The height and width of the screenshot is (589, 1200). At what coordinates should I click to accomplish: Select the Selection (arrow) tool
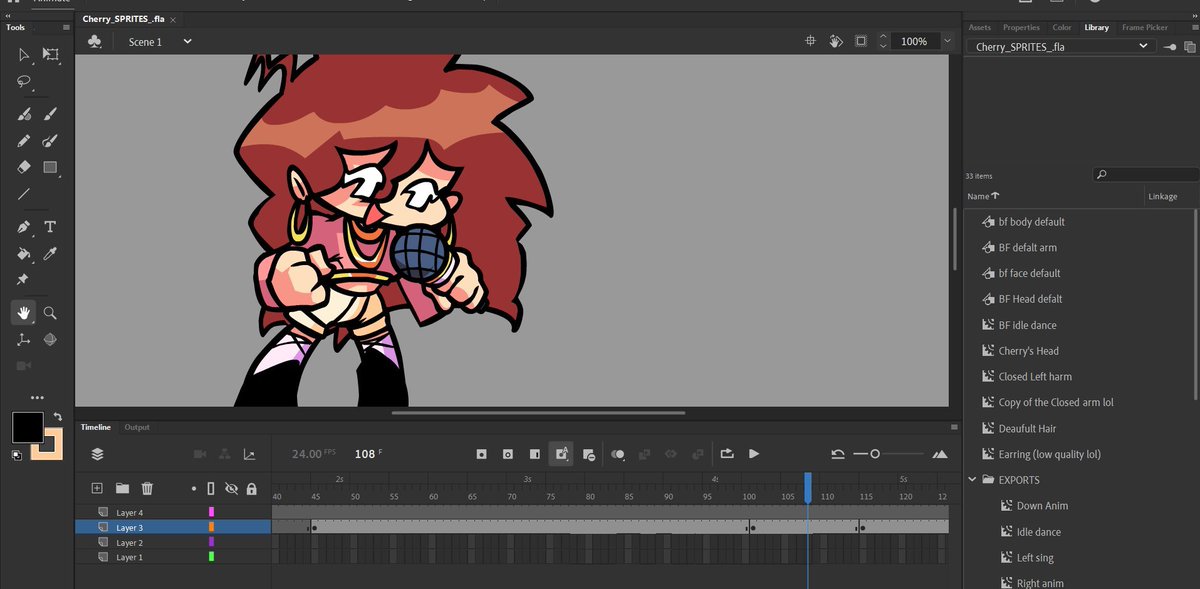[x=24, y=55]
